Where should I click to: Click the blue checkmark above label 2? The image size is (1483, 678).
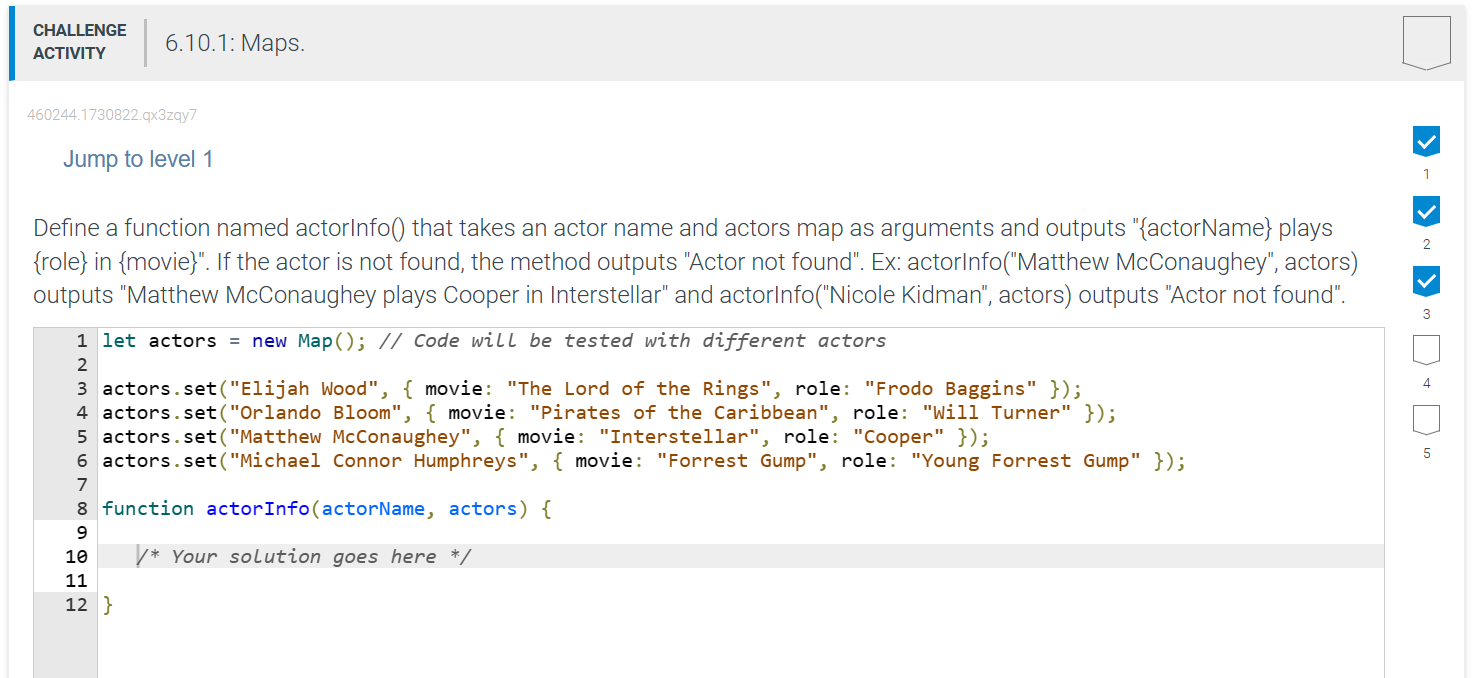click(1425, 210)
